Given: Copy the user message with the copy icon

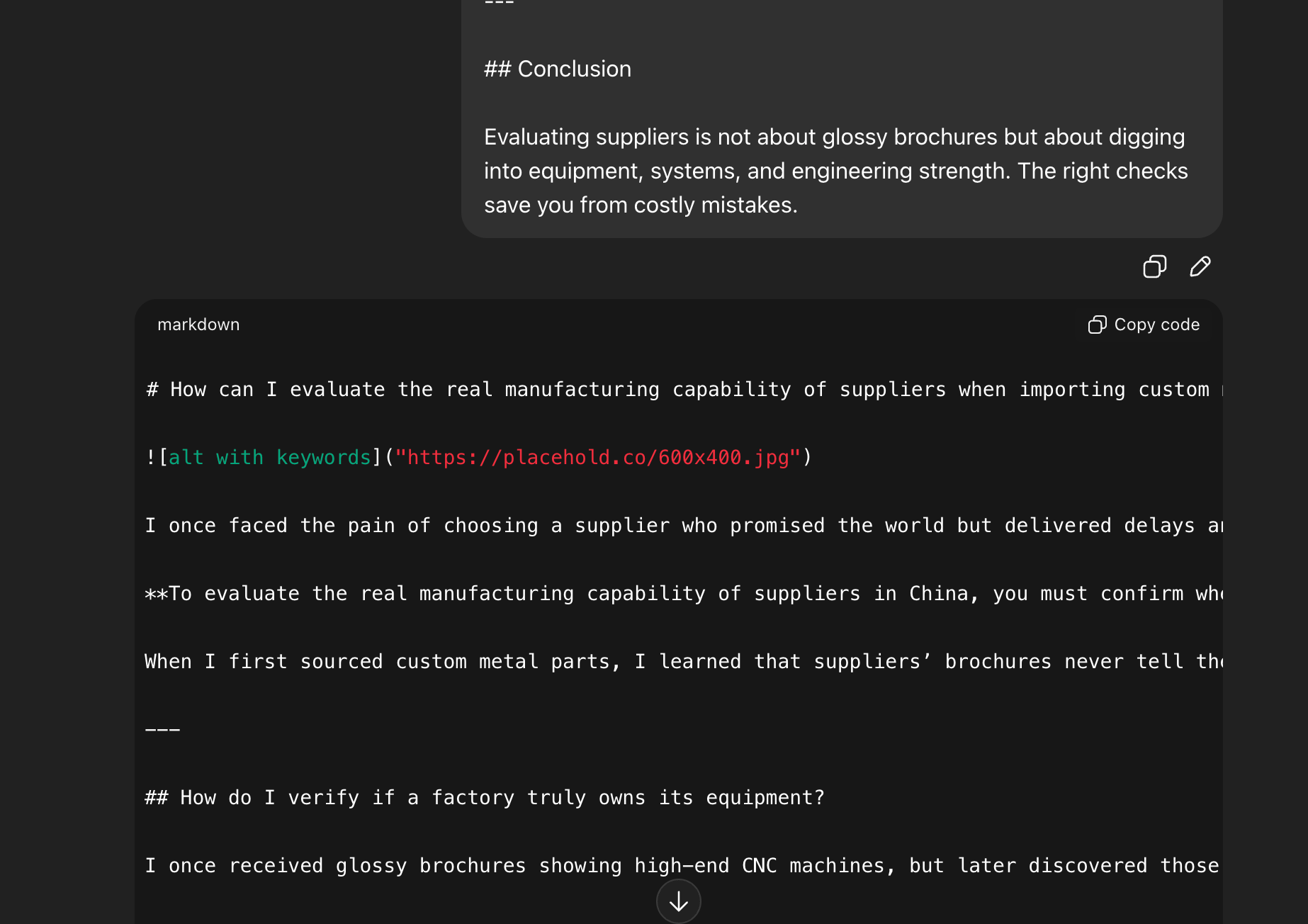Looking at the screenshot, I should [x=1154, y=266].
